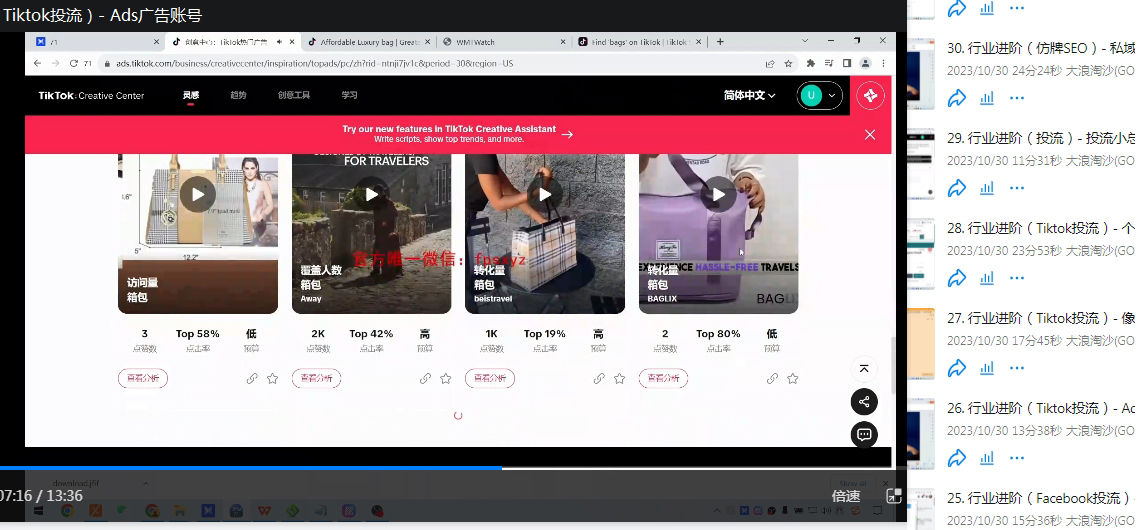The image size is (1144, 530).
Task: Copy link icon for the beistravel ad card
Action: [x=599, y=378]
